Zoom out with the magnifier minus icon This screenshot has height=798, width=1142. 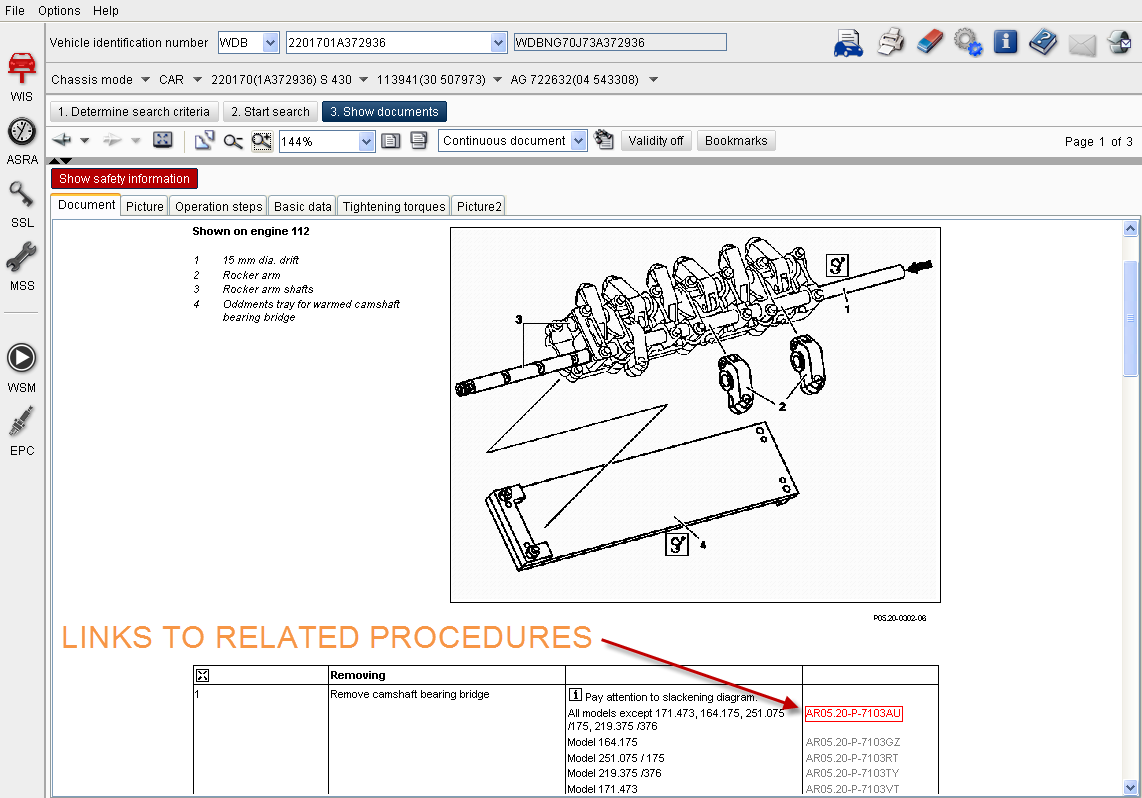pos(233,141)
